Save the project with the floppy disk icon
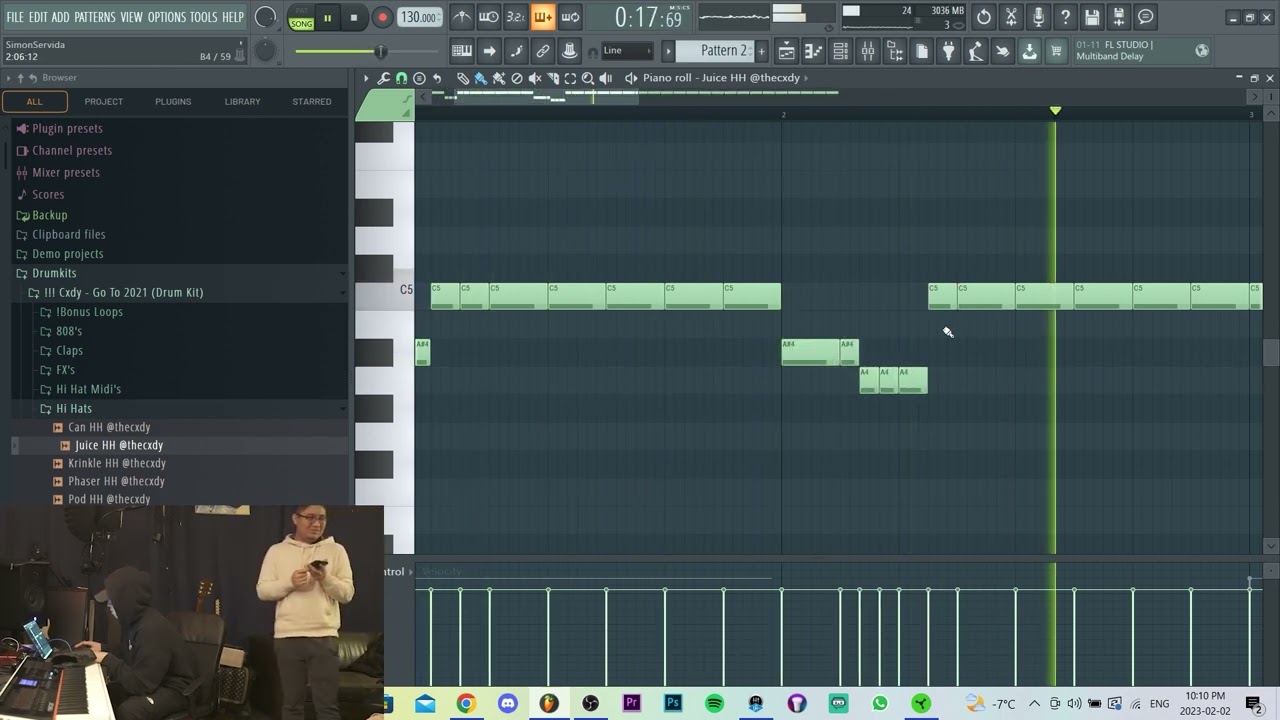Screen dimensions: 1280x720 click(x=1092, y=17)
